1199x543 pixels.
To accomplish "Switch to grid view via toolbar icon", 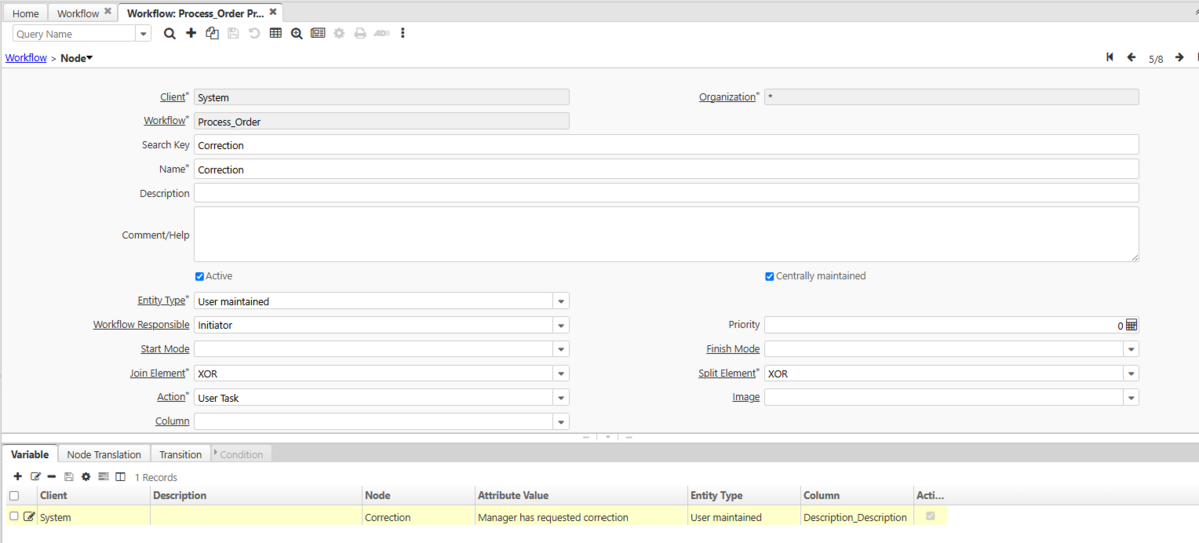I will (x=276, y=33).
